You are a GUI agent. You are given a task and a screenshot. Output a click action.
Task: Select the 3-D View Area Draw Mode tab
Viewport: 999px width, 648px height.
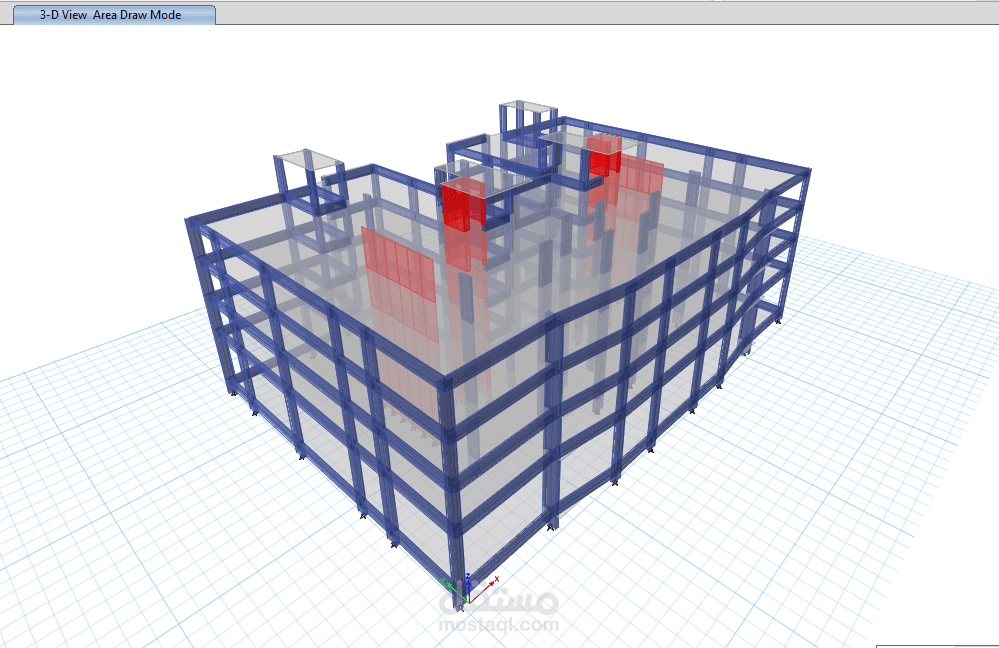[114, 15]
